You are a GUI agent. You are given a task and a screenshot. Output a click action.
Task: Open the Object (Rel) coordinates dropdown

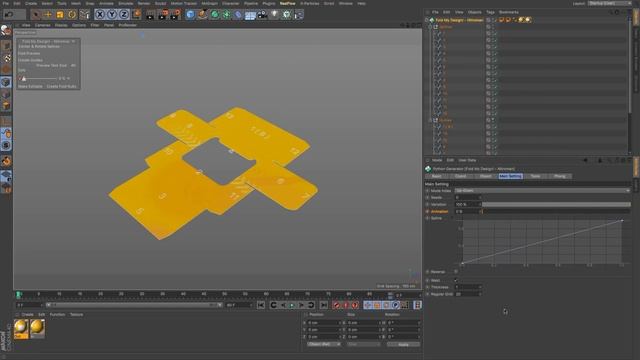click(x=324, y=344)
